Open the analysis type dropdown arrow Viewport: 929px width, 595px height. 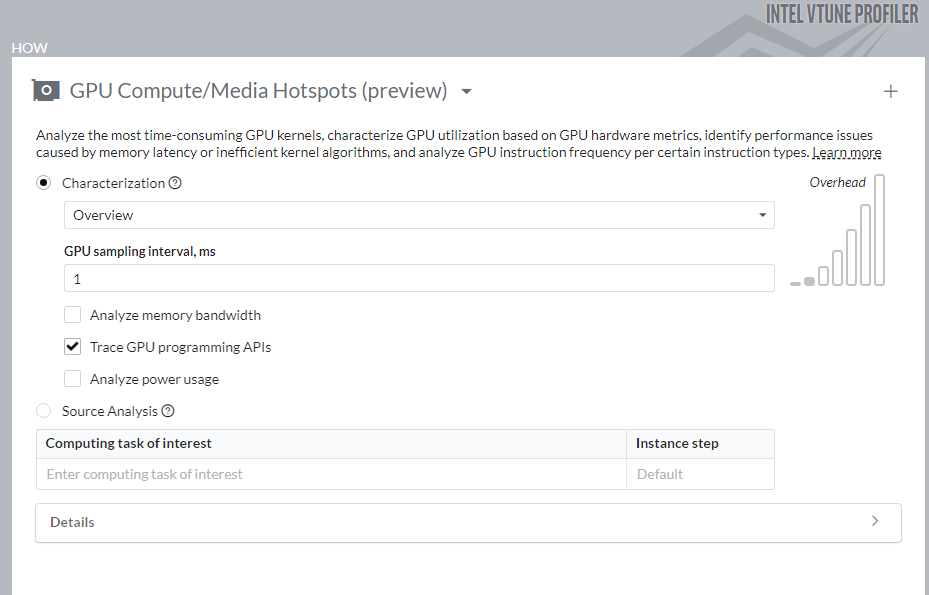click(466, 92)
